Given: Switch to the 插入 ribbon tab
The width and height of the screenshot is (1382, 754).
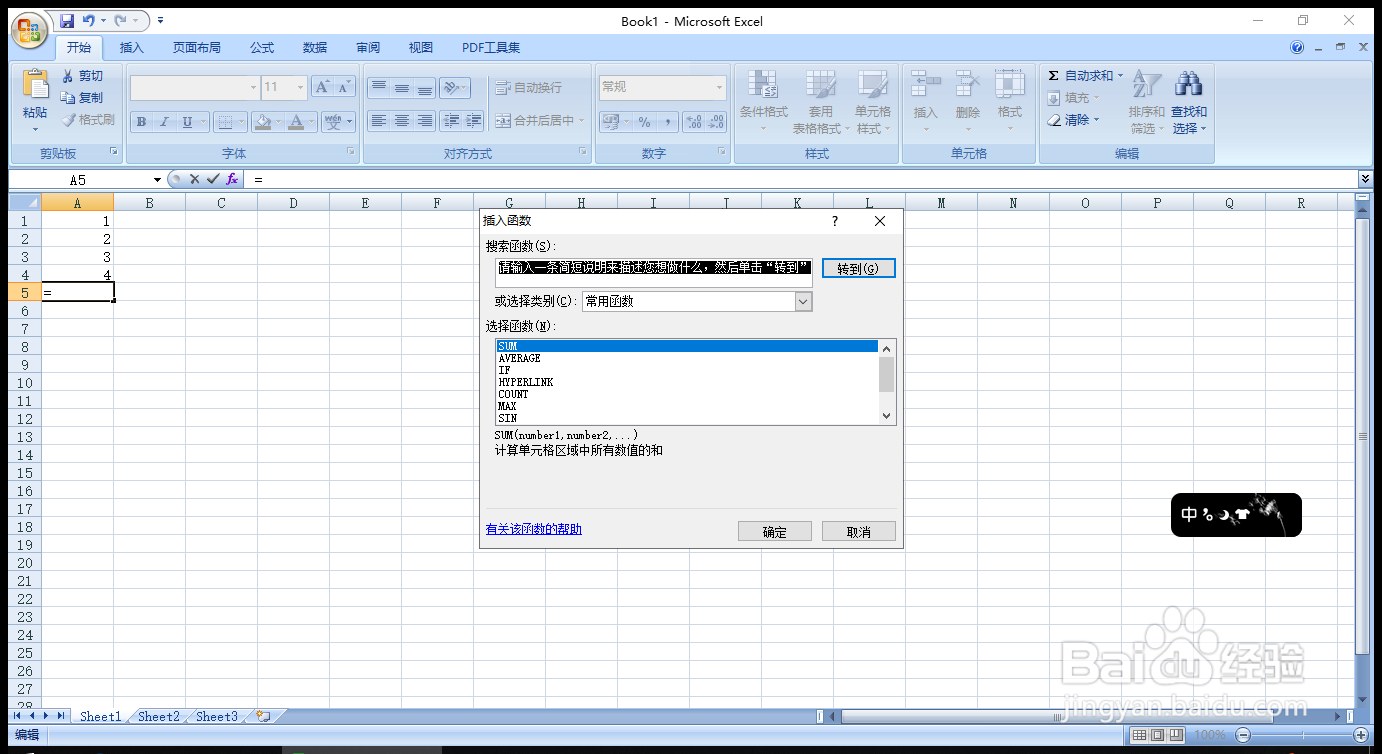Looking at the screenshot, I should click(x=132, y=47).
